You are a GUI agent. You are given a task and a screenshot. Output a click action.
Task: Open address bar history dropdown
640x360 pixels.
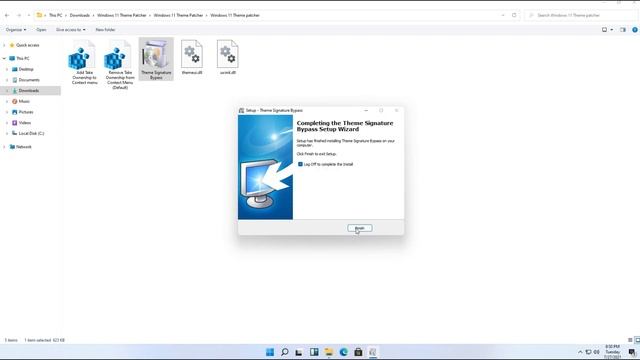point(503,16)
